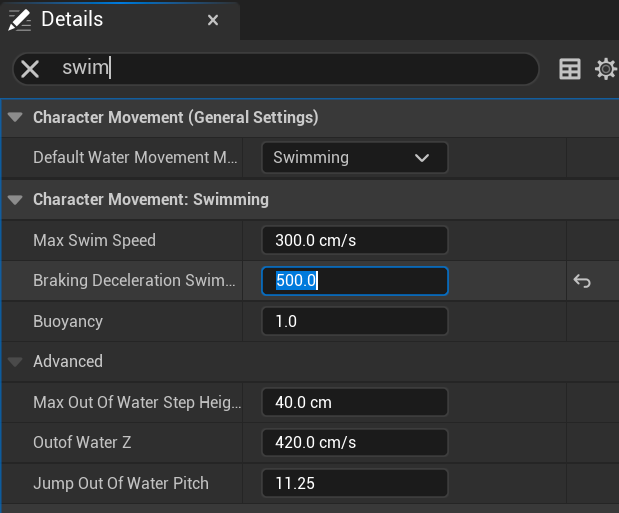Click the Outof Water Z value field
The height and width of the screenshot is (513, 619).
pos(354,442)
